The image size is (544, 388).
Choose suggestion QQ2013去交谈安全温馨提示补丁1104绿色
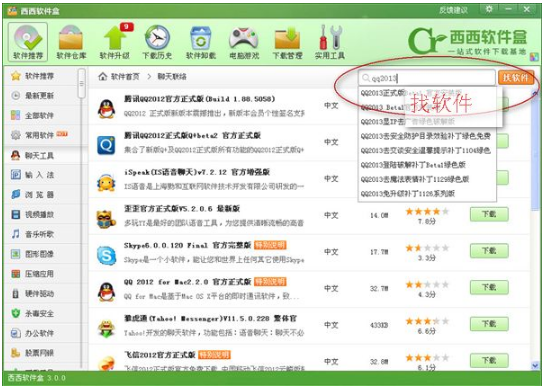click(x=426, y=150)
